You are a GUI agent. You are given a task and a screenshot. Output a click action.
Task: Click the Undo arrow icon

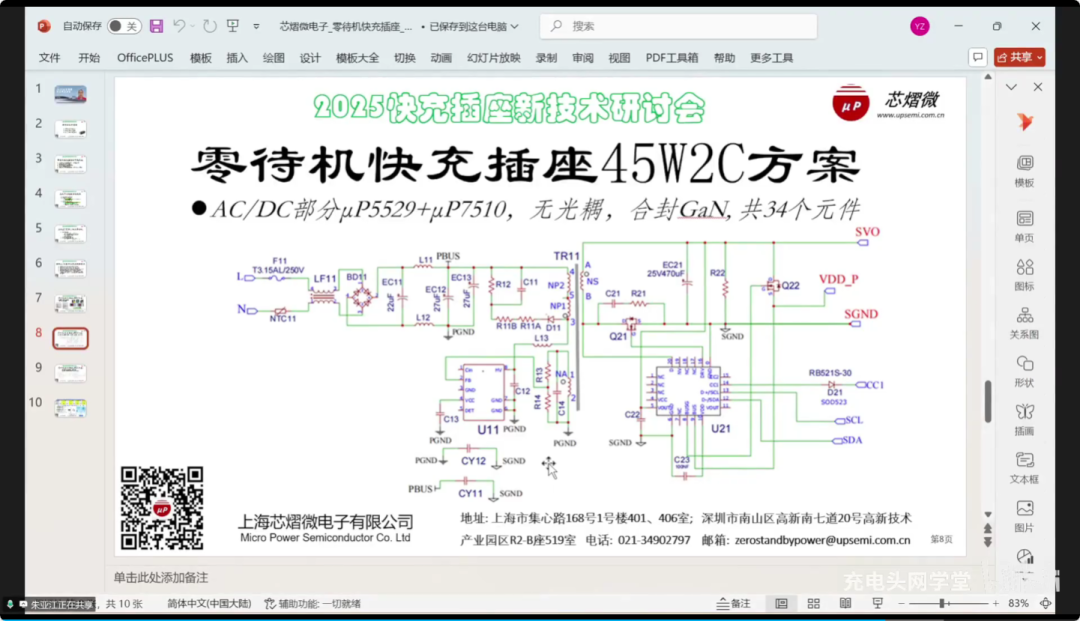(179, 26)
